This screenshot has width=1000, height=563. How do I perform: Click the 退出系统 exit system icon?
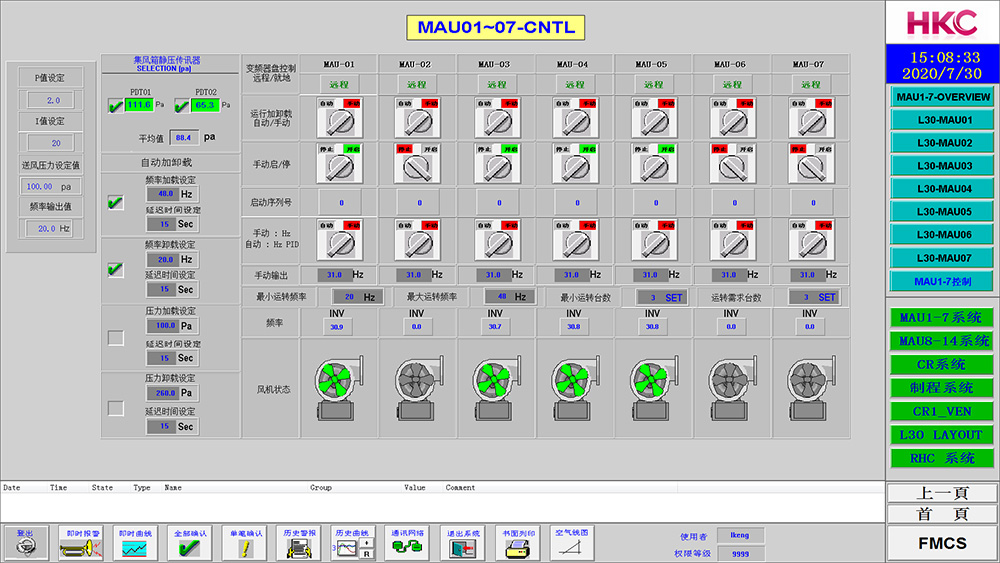pos(463,543)
